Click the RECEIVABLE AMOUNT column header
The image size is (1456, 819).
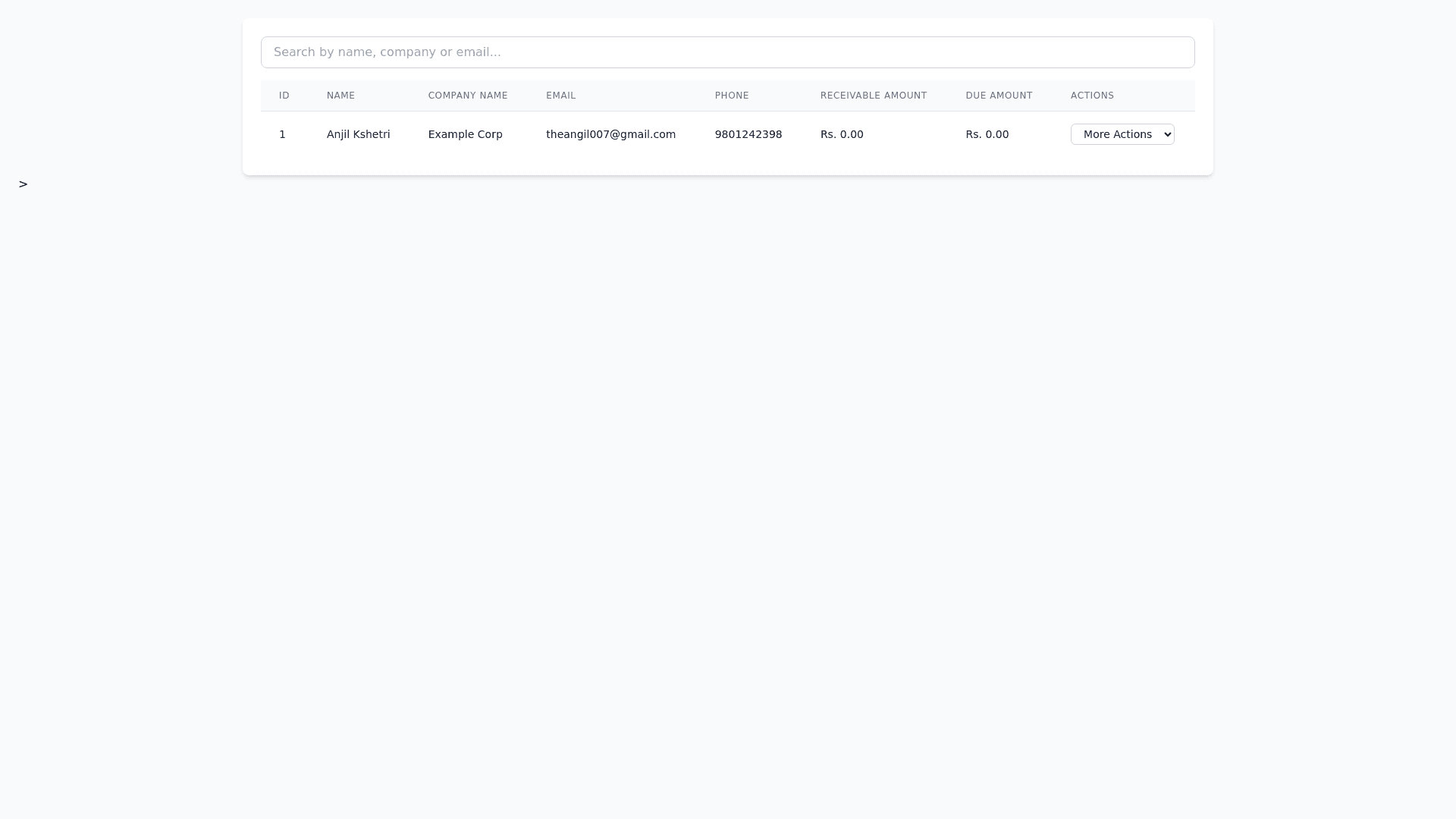(x=873, y=96)
